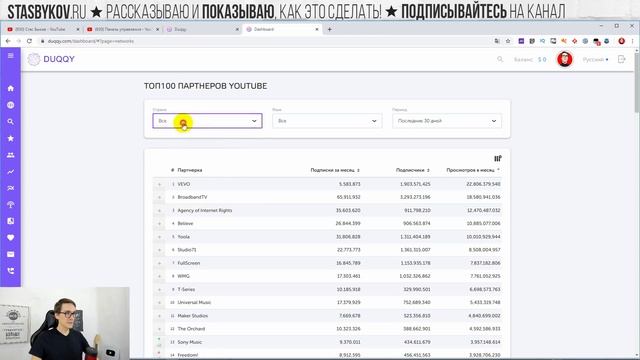Expand the FullScreen row
Viewport: 640px width, 360px height.
click(159, 263)
